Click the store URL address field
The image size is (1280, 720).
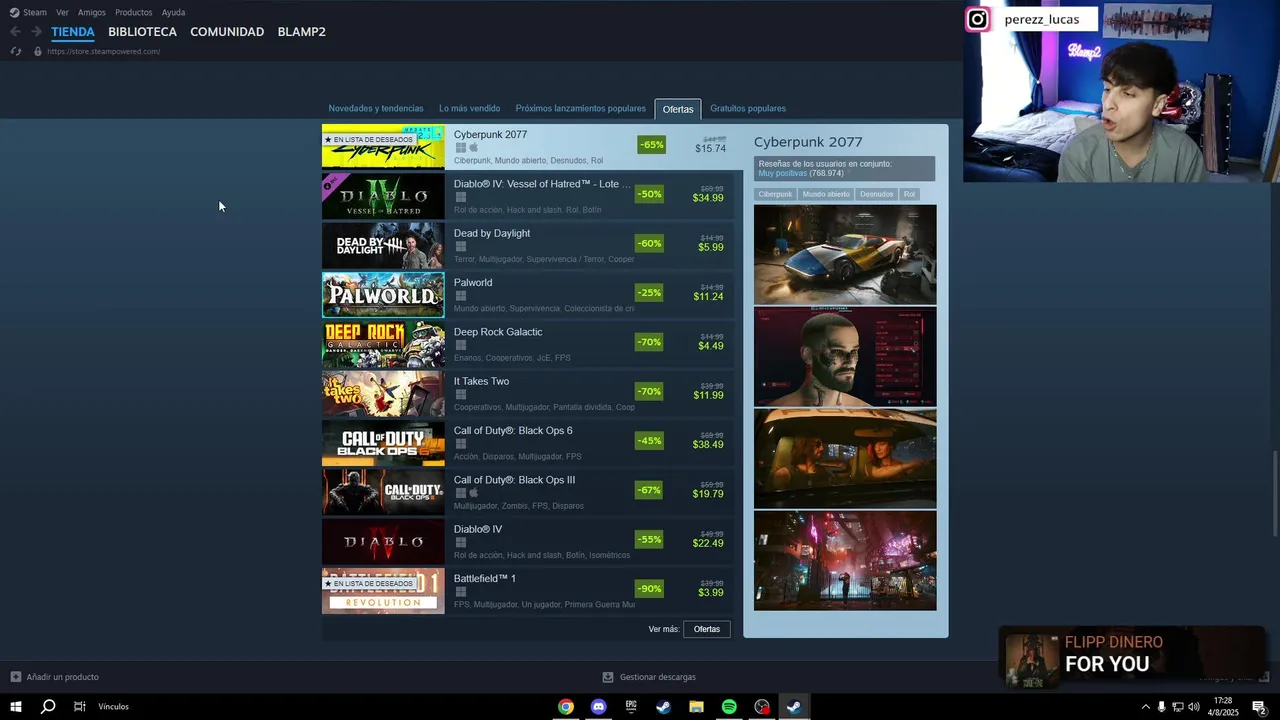tap(103, 51)
